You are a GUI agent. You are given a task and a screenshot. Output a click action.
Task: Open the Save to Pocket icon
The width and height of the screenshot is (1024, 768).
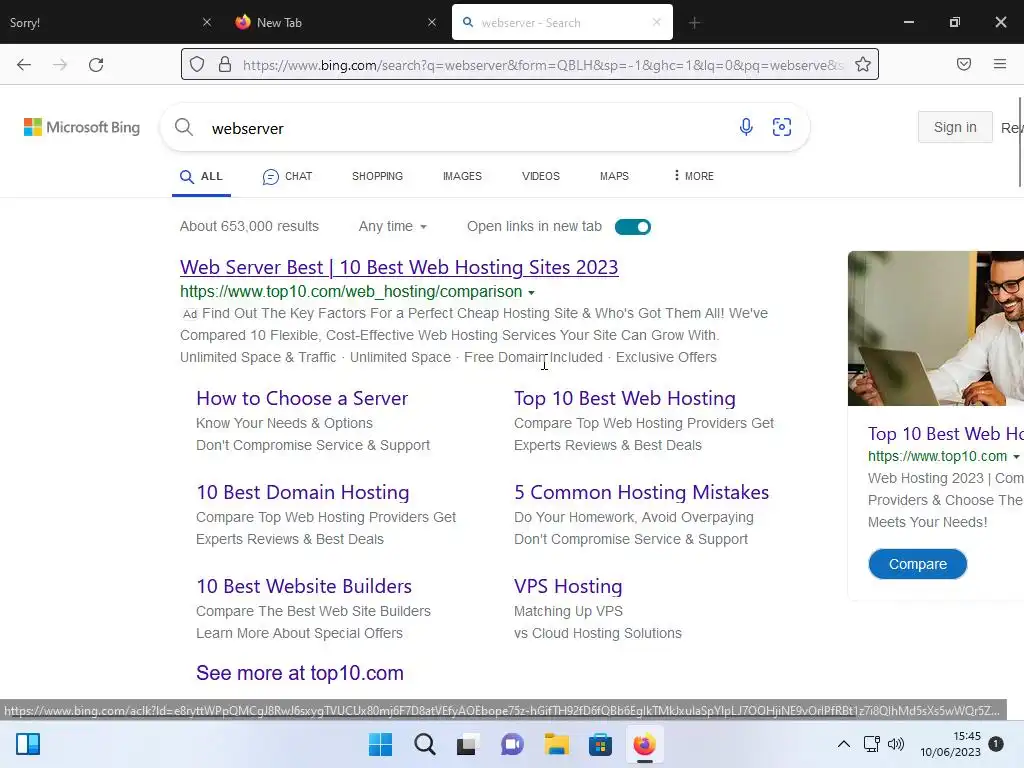964,64
